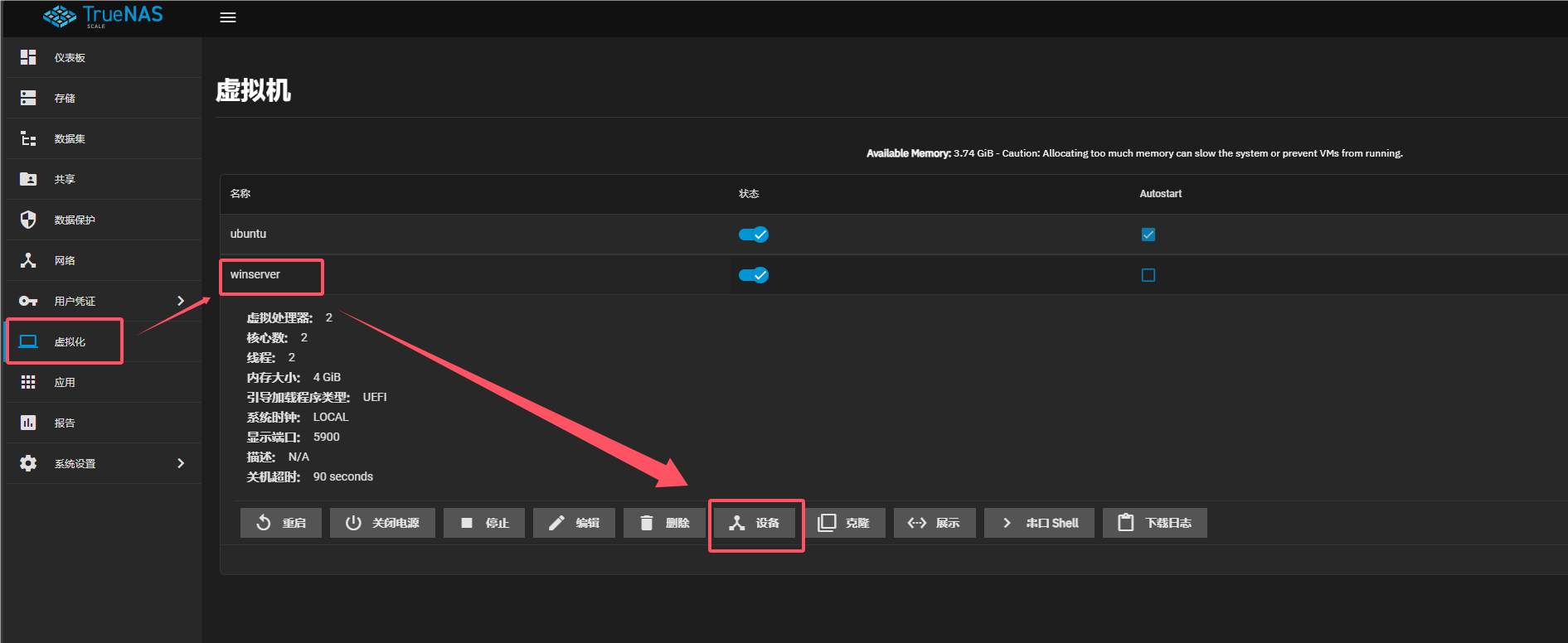Expand the ubuntu VM row
This screenshot has height=643, width=1568.
[249, 234]
